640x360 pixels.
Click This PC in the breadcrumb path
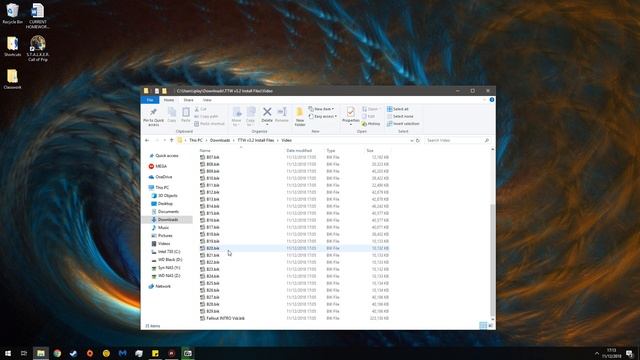pos(196,140)
